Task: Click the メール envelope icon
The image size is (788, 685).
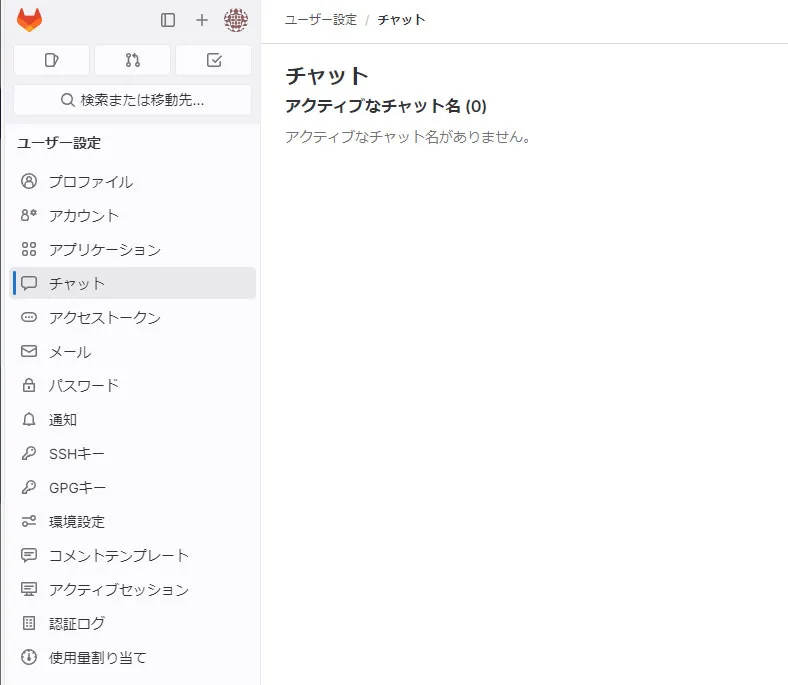Action: coord(29,352)
